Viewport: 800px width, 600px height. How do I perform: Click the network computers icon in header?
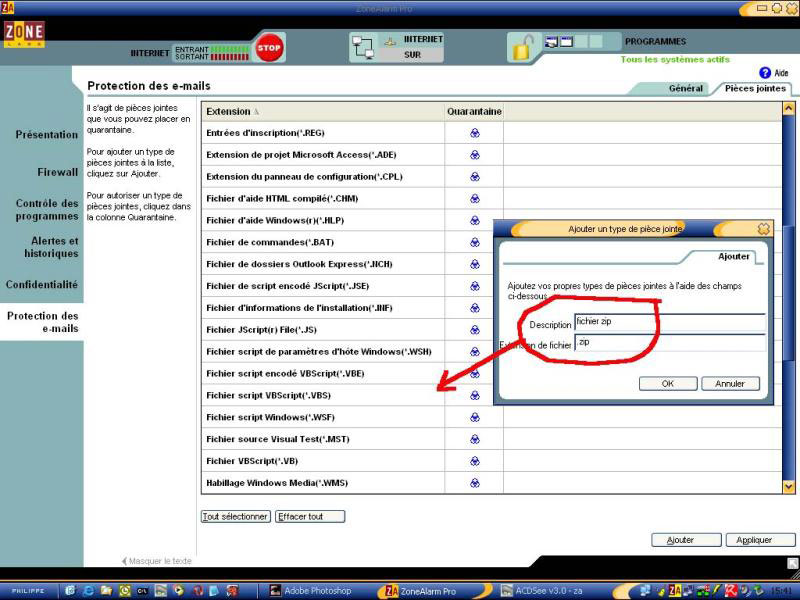(362, 46)
